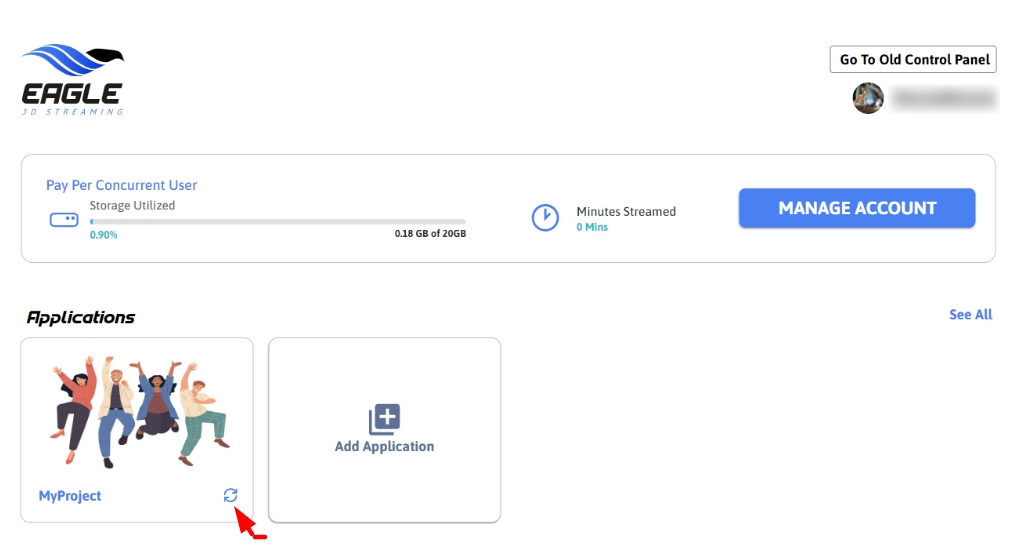Click the user profile avatar
This screenshot has width=1026, height=560.
[867, 98]
